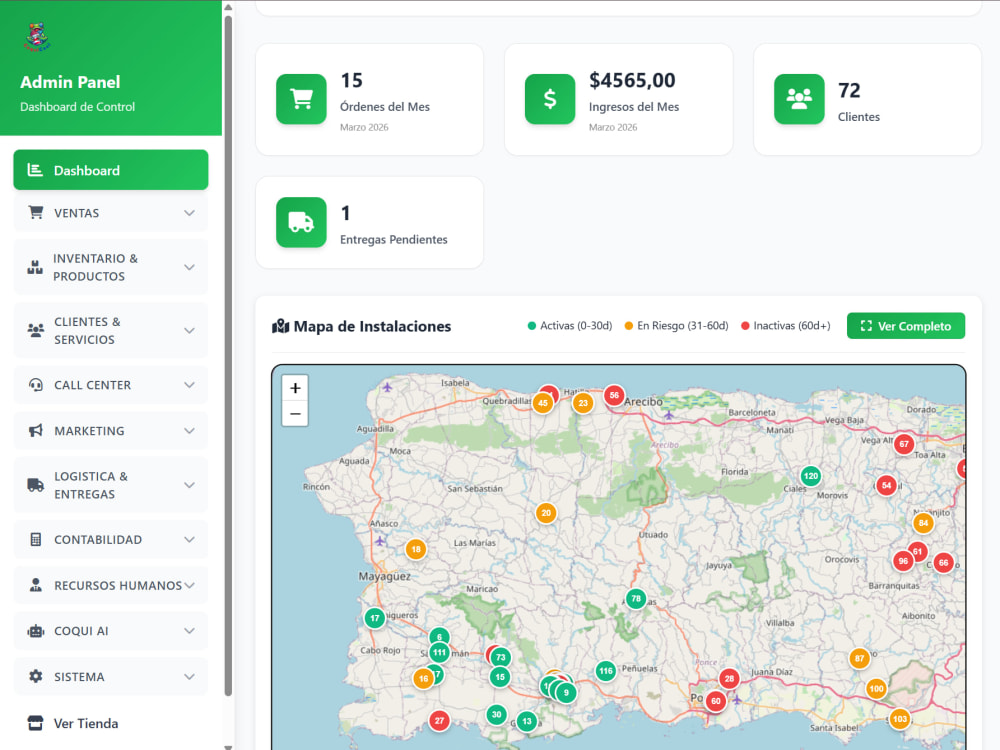The image size is (1000, 750).
Task: Click the Marketing megaphone icon
Action: point(36,430)
